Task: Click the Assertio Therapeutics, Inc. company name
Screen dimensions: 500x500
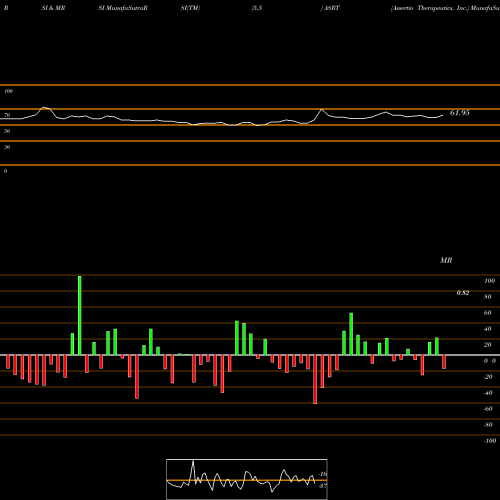Action: pyautogui.click(x=430, y=8)
